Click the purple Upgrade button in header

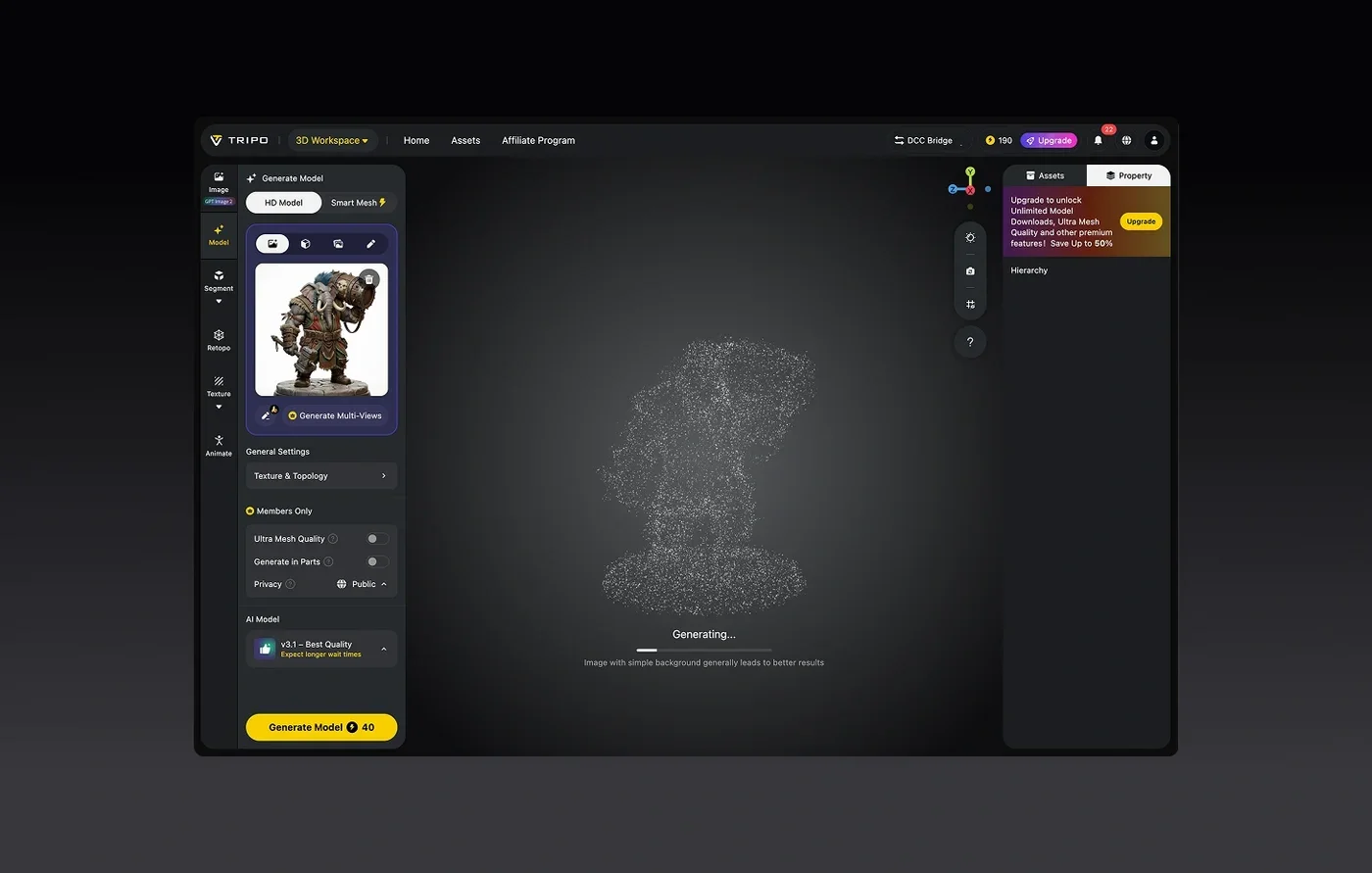[1049, 140]
